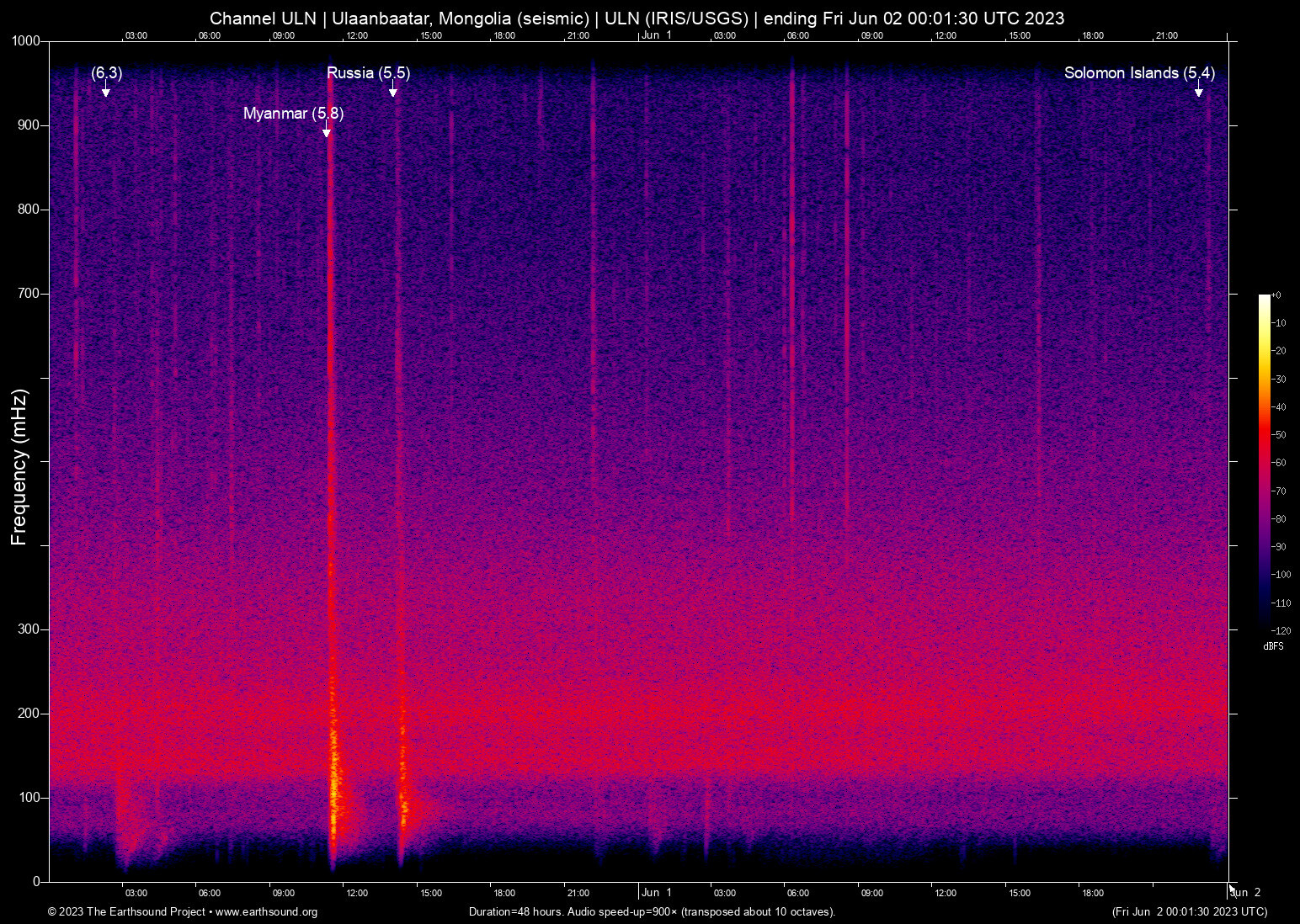
Task: Click the Duration=48 hours caption text
Action: click(651, 911)
